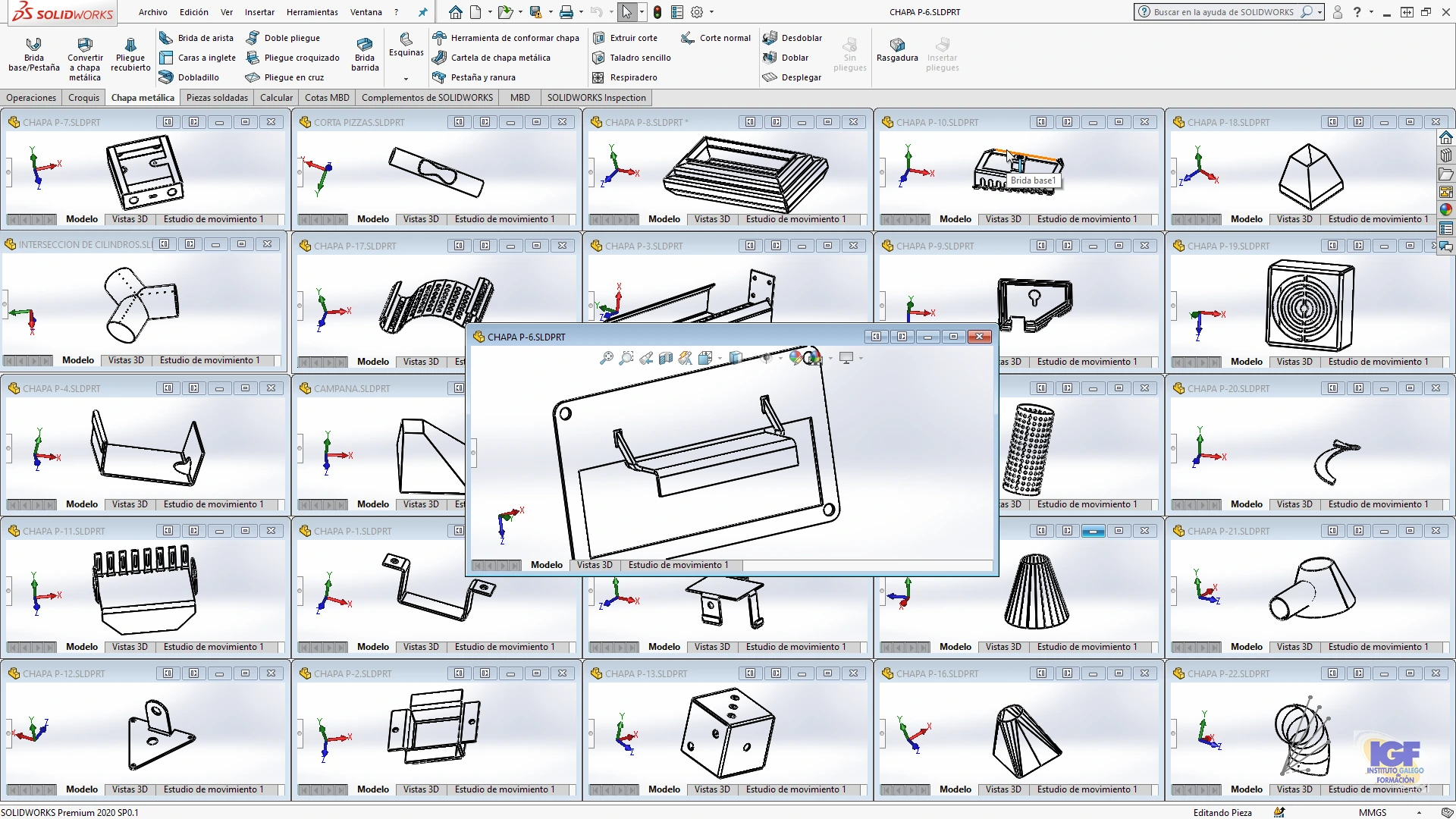Click the Brida barrida tool

click(x=365, y=55)
